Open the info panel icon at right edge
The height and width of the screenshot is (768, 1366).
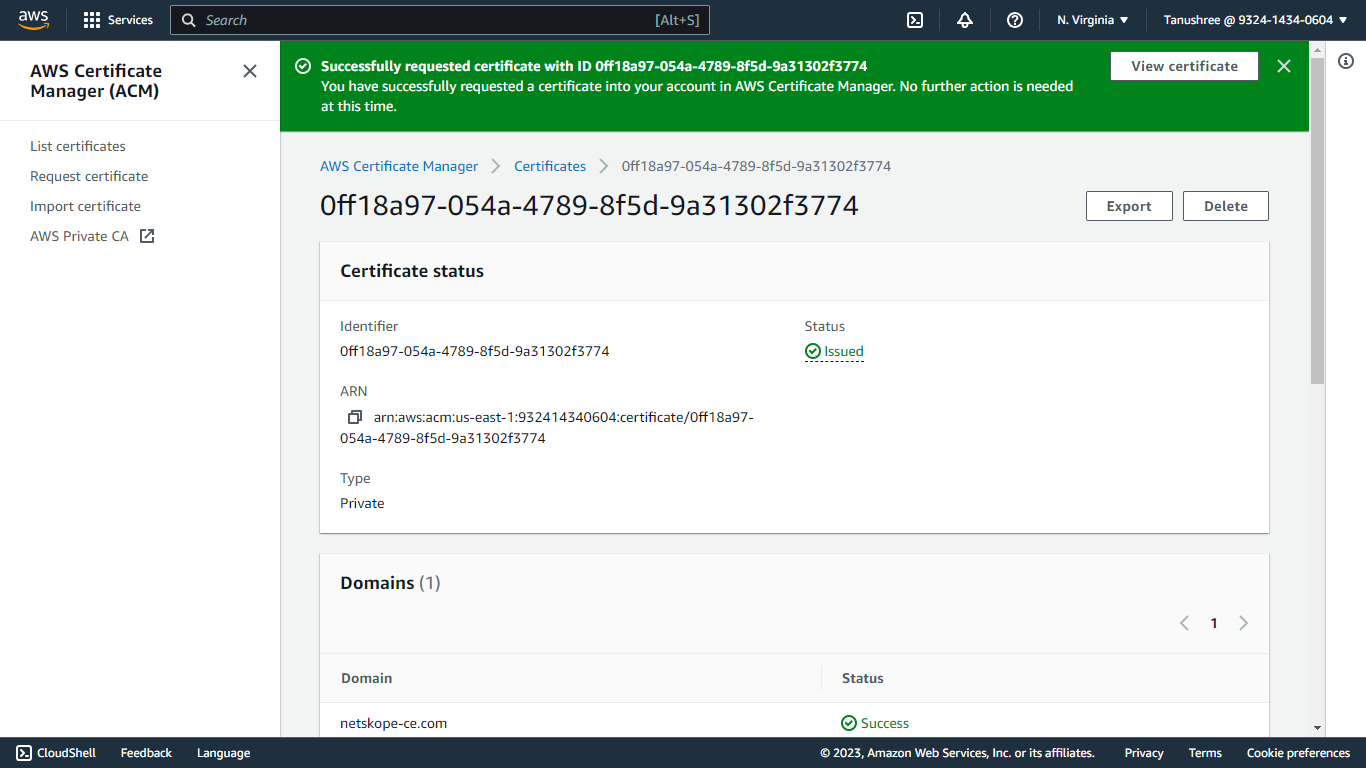(1346, 62)
